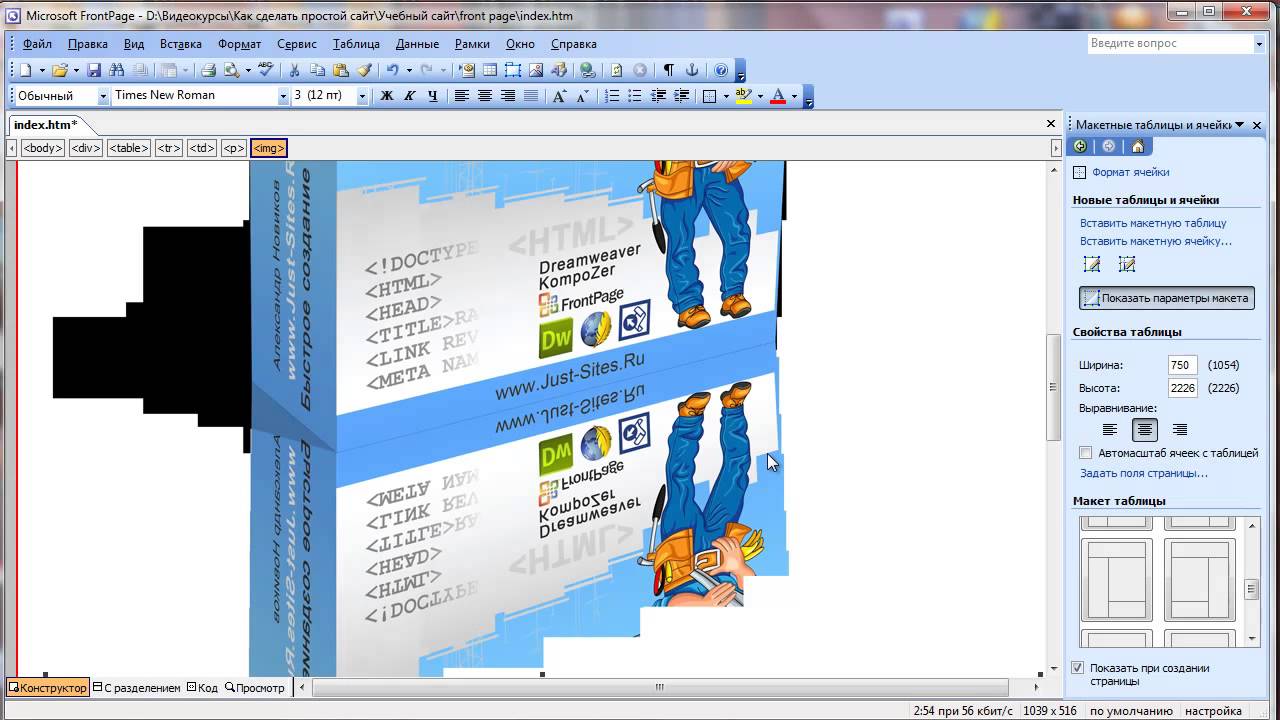
Task: Switch to the Код view tab
Action: click(202, 688)
